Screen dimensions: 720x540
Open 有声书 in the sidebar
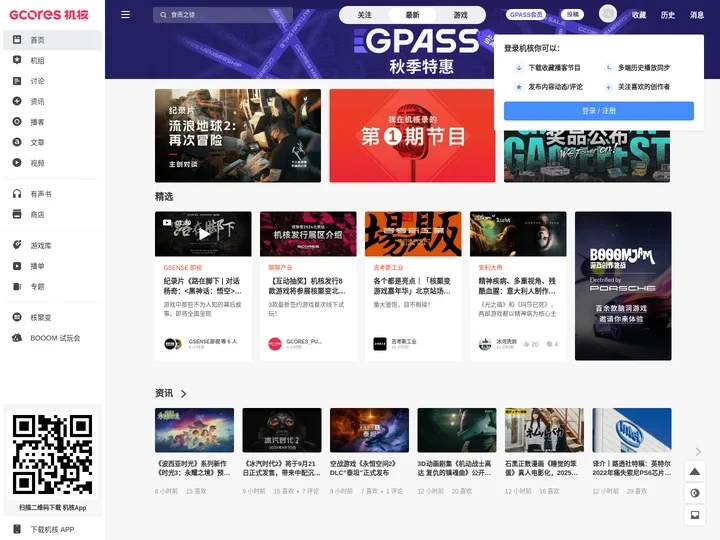pos(52,194)
